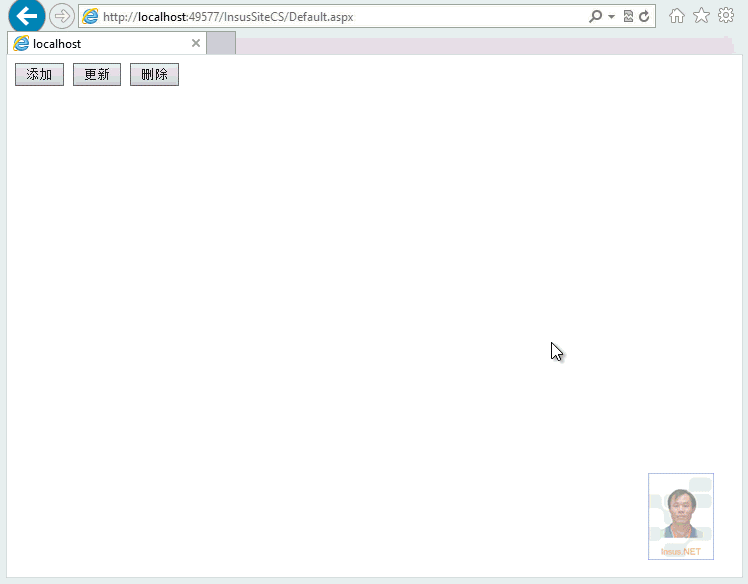Viewport: 748px width, 584px height.
Task: Close the localhost tab
Action: pyautogui.click(x=196, y=44)
